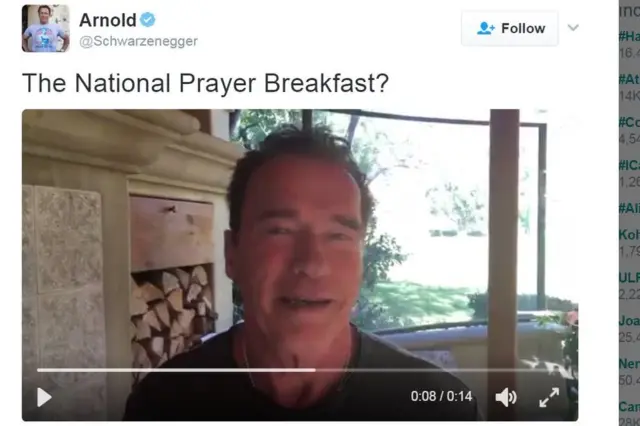Open the @Schwarzenegger handle link
640x426 pixels.
pyautogui.click(x=138, y=41)
